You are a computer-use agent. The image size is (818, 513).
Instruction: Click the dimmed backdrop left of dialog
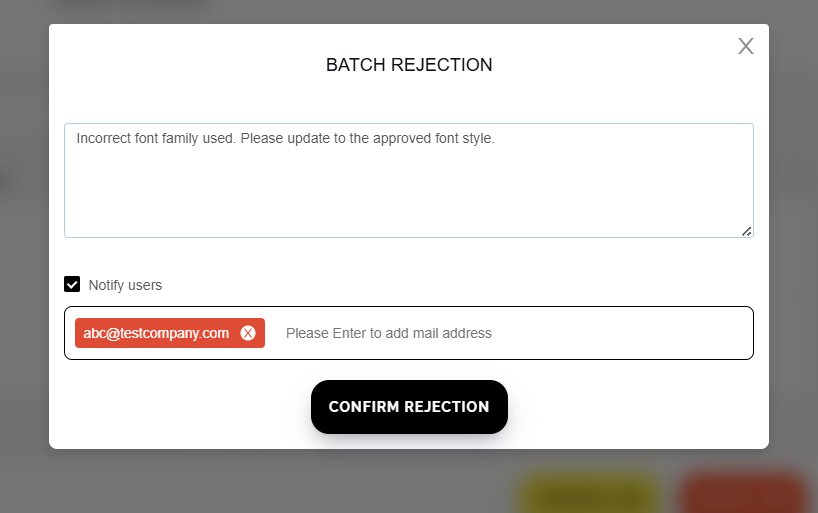[x=24, y=250]
